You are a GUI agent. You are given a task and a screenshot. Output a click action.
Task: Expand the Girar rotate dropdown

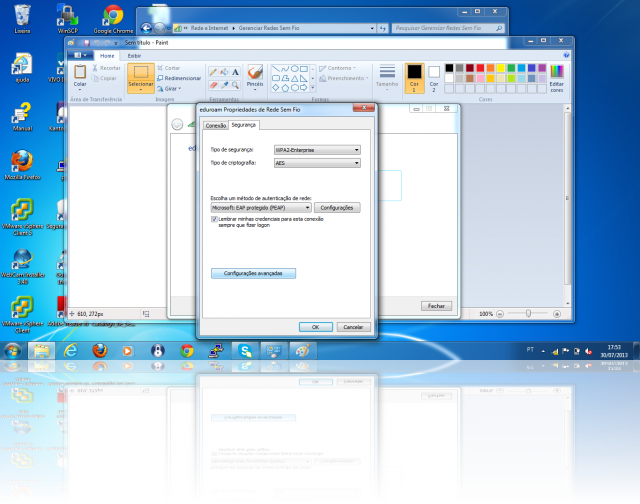point(179,89)
